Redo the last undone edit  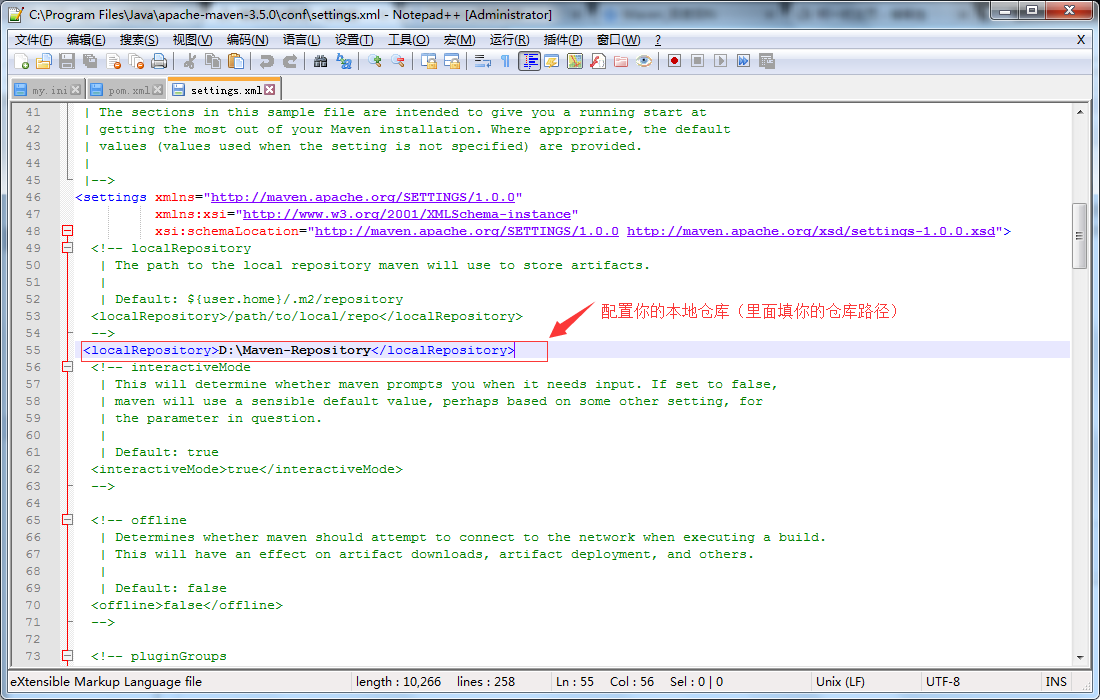click(x=290, y=62)
